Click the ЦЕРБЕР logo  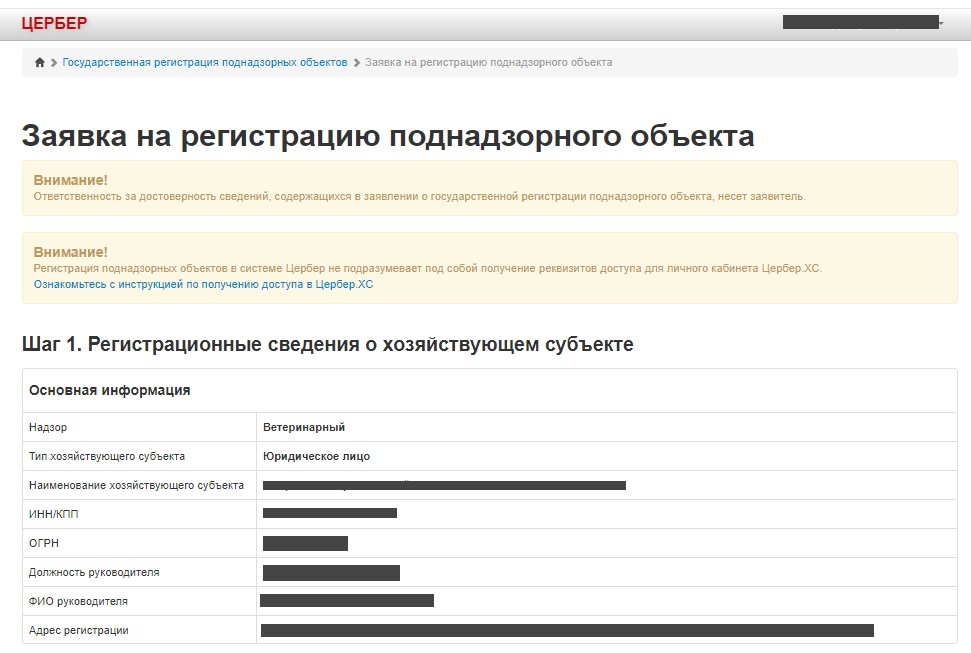click(54, 23)
